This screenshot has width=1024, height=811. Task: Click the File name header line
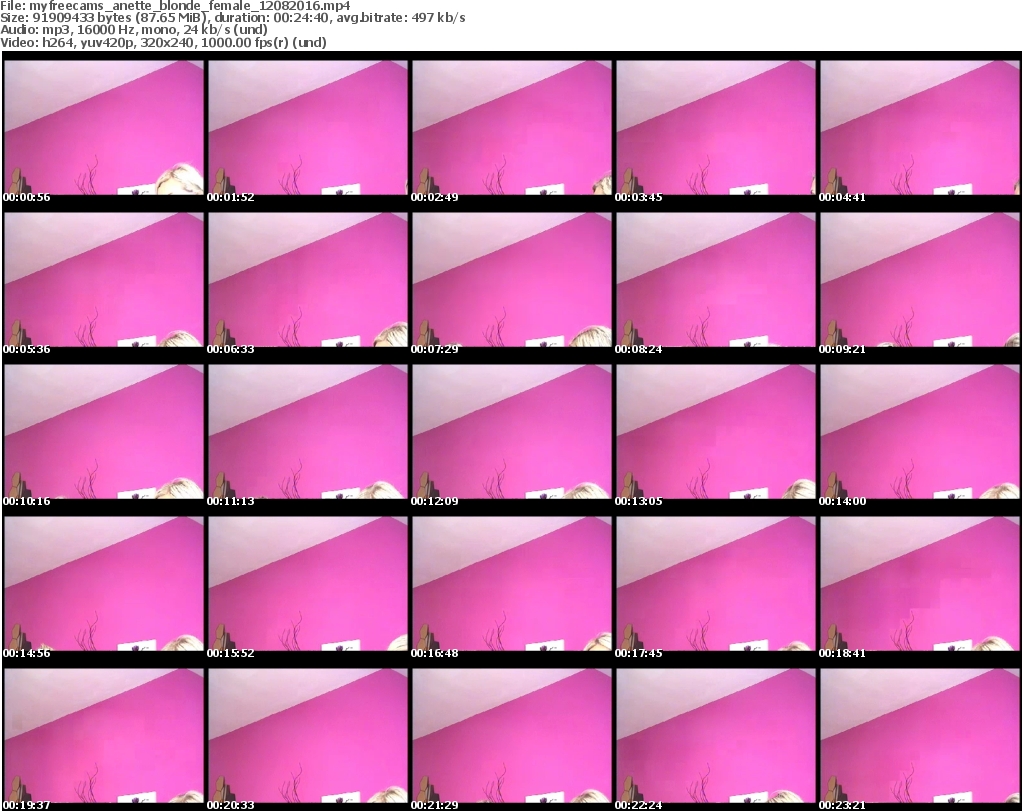(x=175, y=6)
